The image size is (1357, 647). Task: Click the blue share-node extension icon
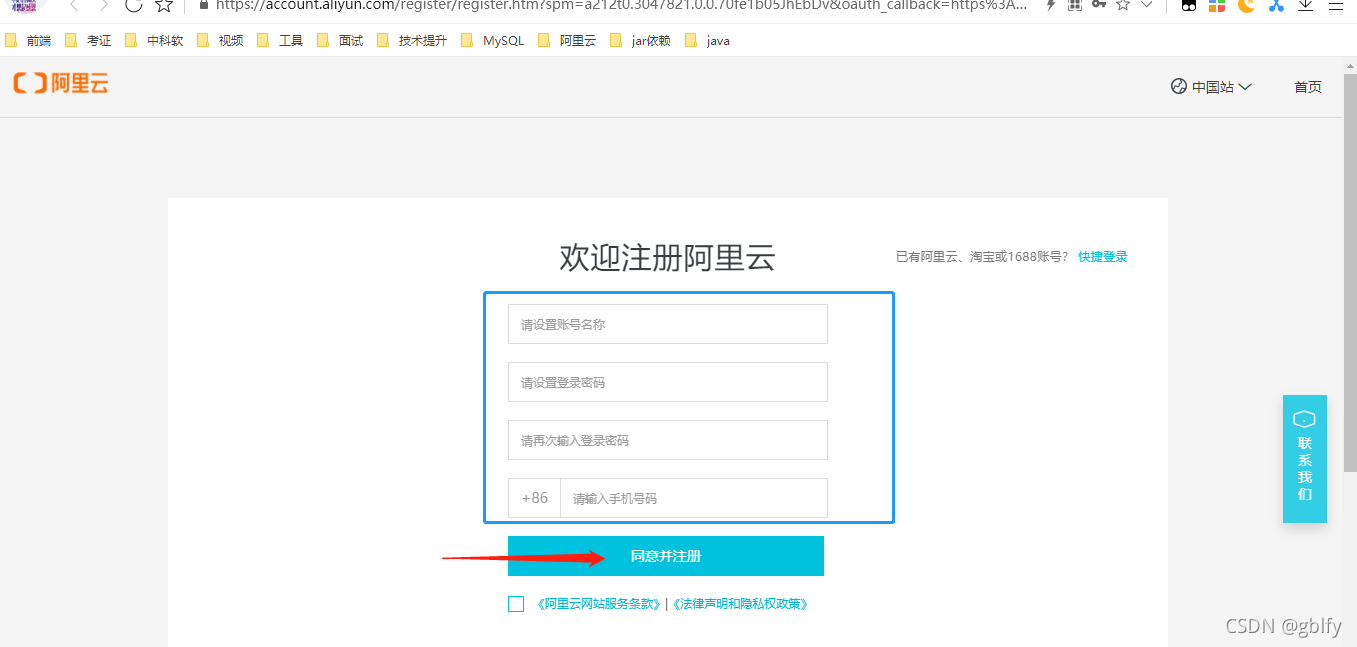[1276, 7]
